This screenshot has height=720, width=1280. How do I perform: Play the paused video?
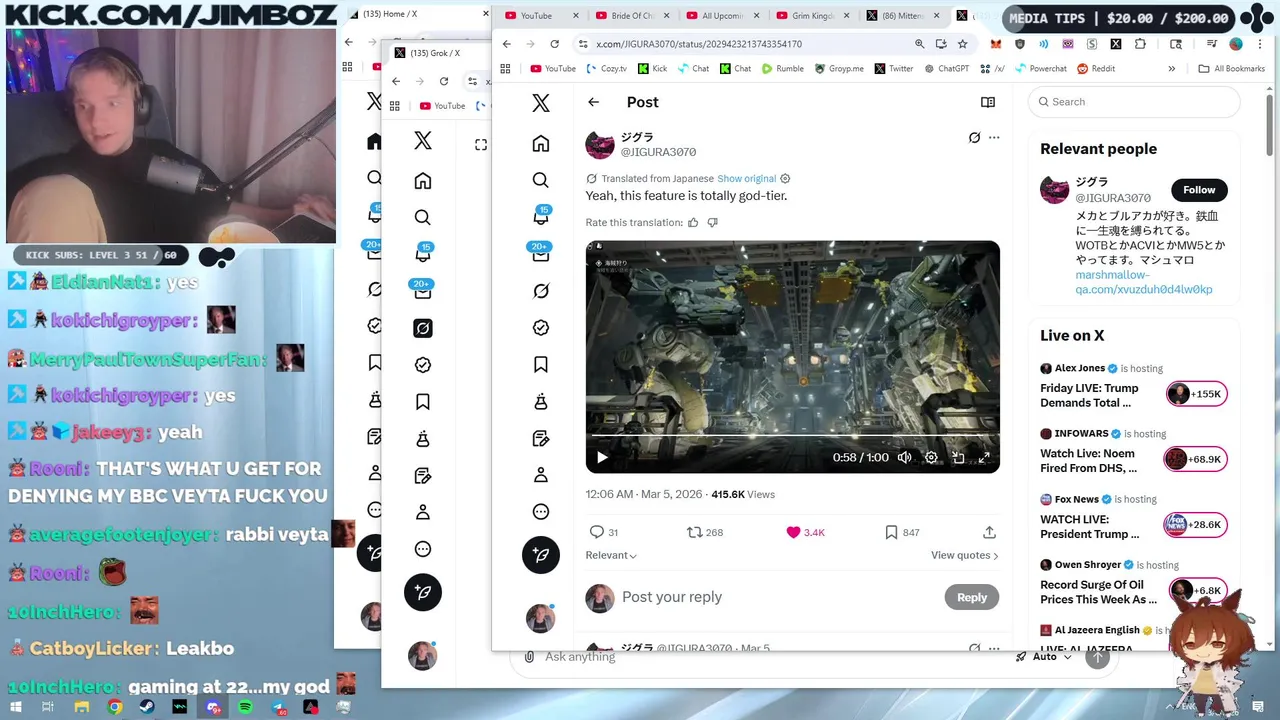[x=602, y=457]
